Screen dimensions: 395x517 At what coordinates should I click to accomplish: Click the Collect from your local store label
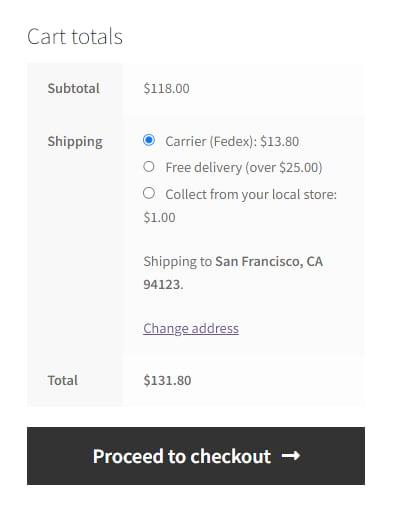coord(251,195)
